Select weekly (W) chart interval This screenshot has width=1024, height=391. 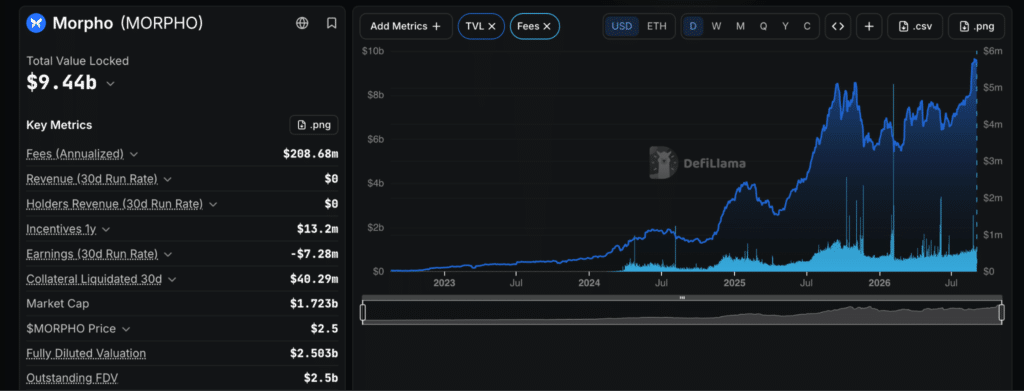click(x=716, y=26)
